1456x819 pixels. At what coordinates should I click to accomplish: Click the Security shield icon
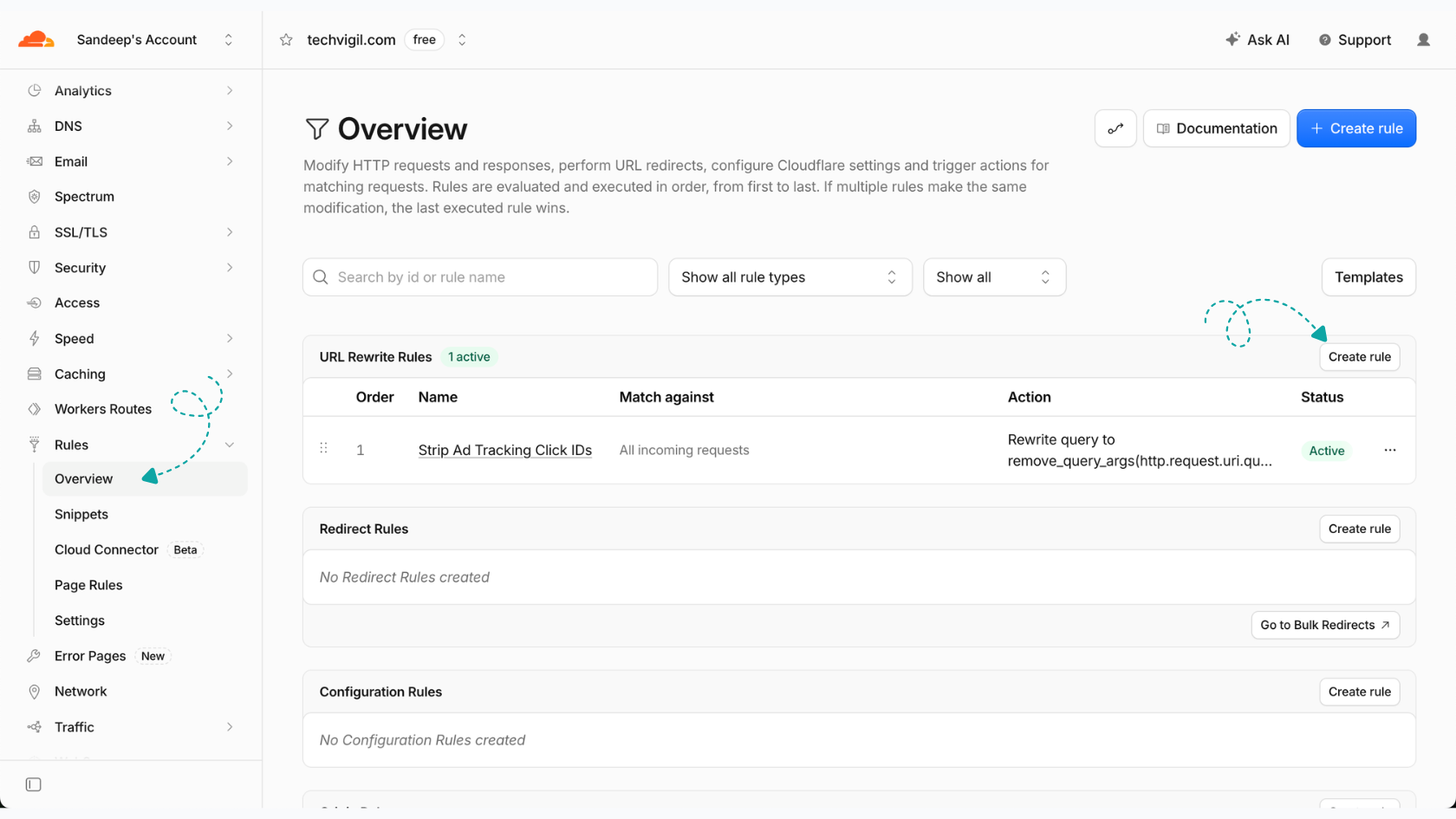point(35,268)
